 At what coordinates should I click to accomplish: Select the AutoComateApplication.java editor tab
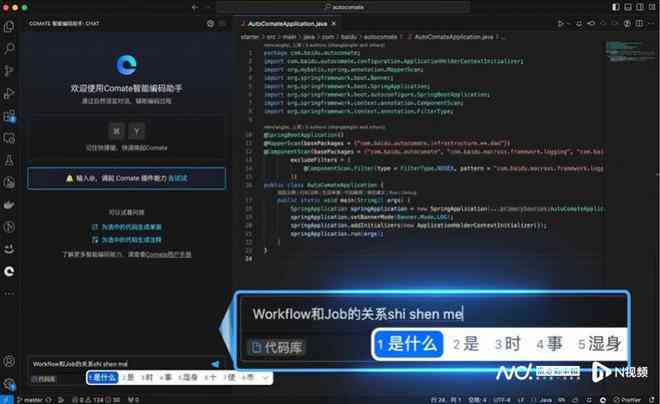tap(288, 24)
